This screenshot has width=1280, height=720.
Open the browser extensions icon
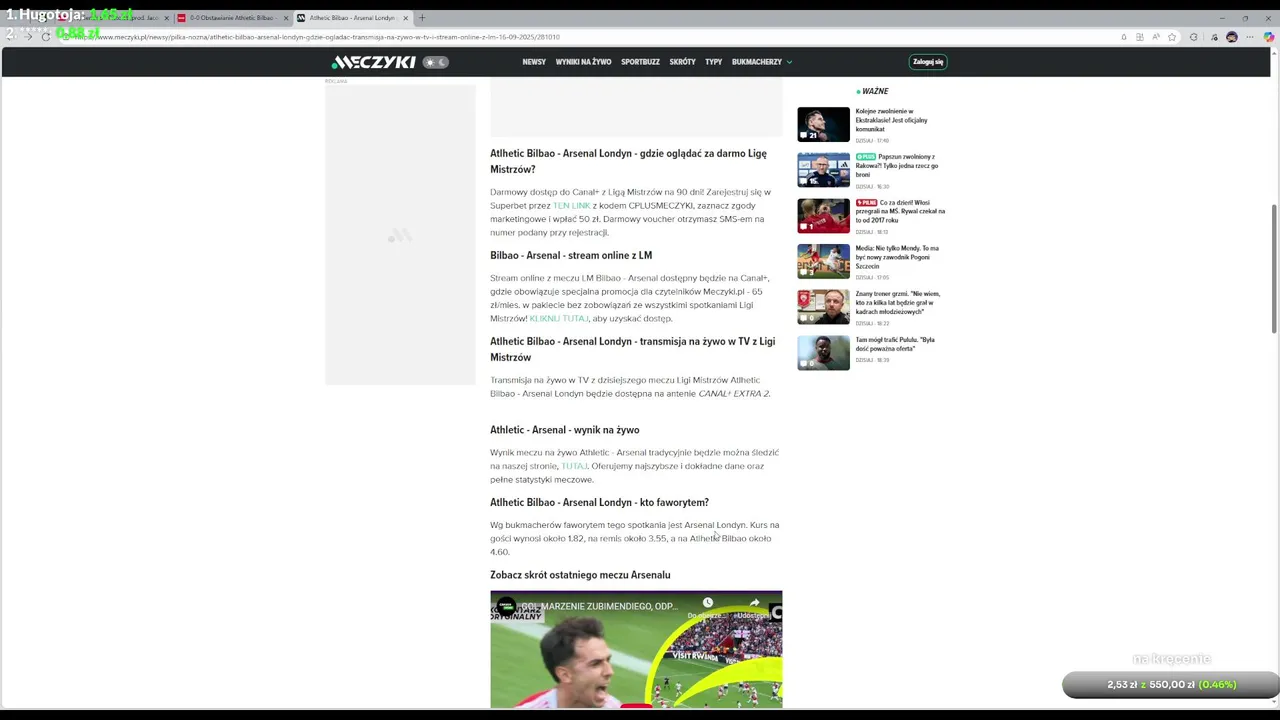coord(1193,37)
